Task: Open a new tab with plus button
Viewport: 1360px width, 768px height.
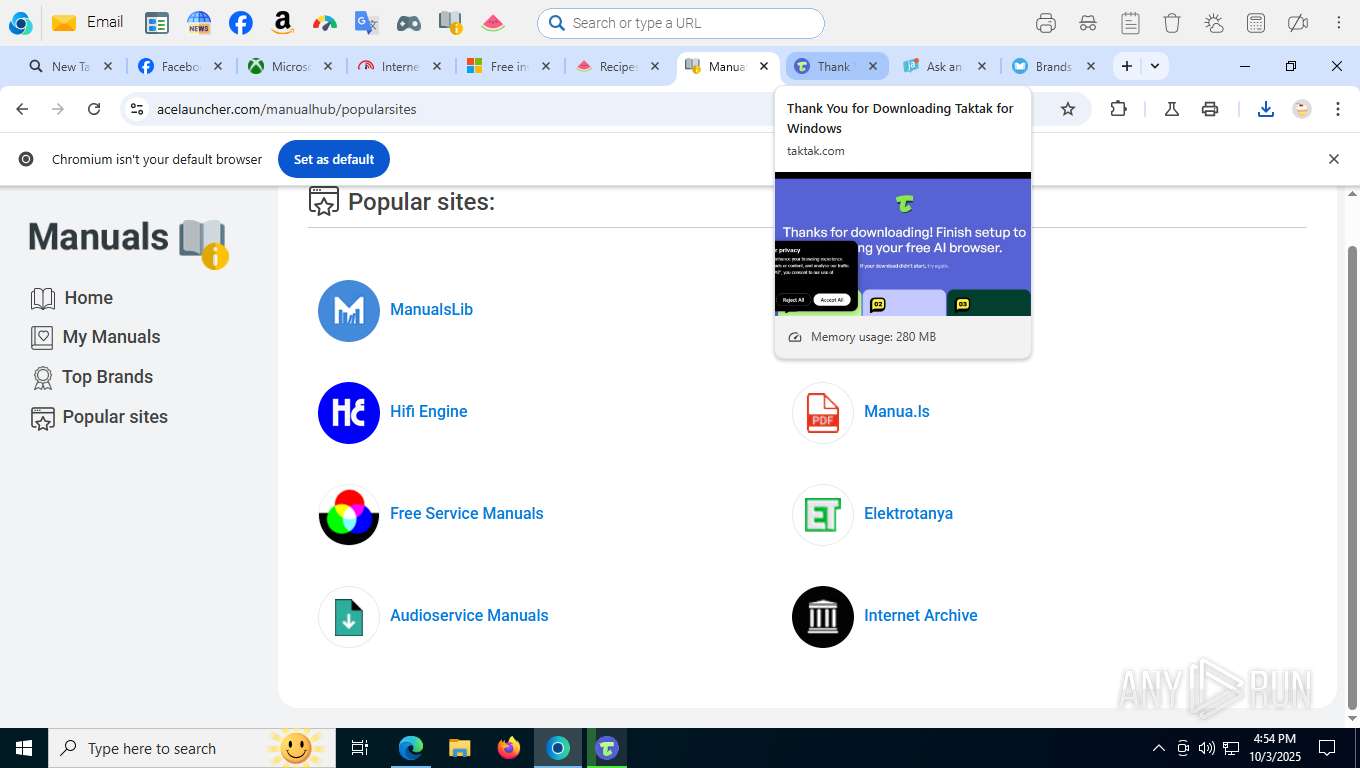Action: (1127, 66)
